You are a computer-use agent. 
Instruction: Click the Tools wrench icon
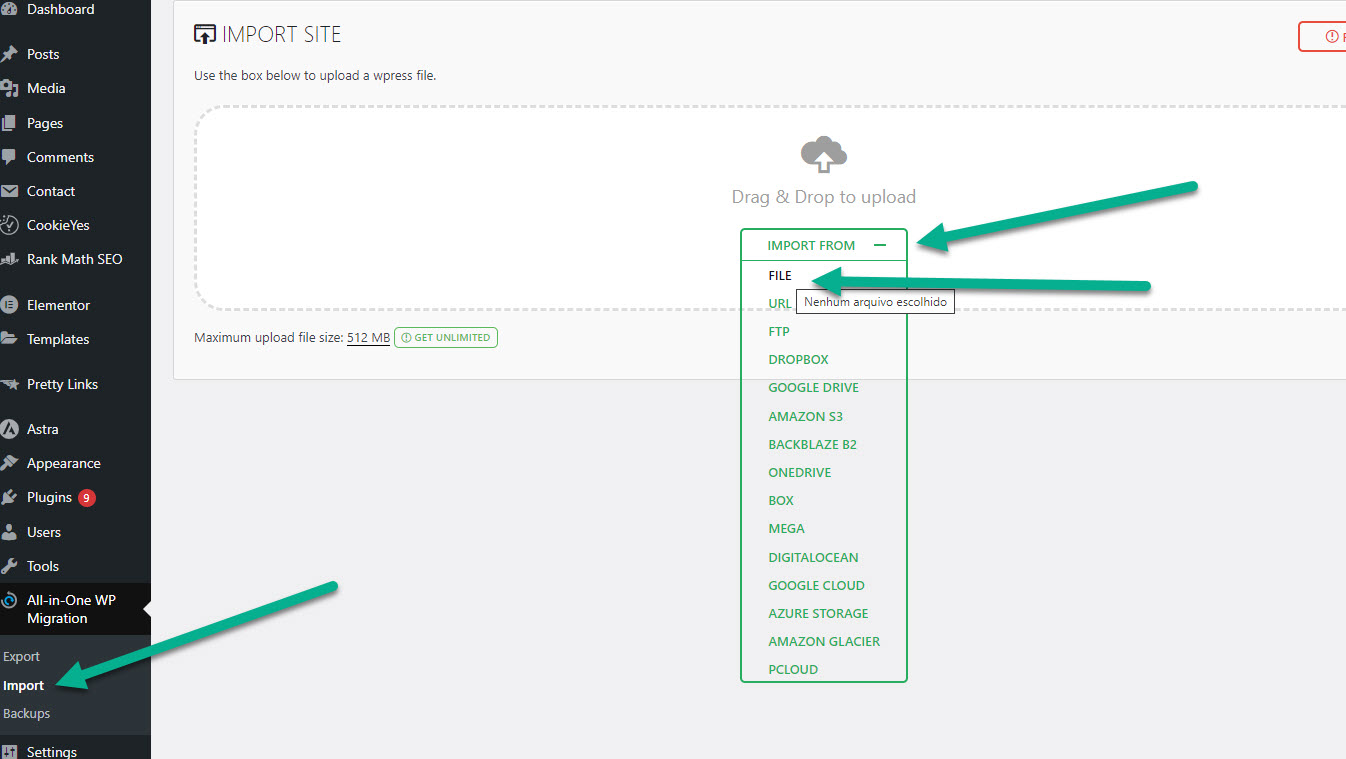pyautogui.click(x=9, y=566)
